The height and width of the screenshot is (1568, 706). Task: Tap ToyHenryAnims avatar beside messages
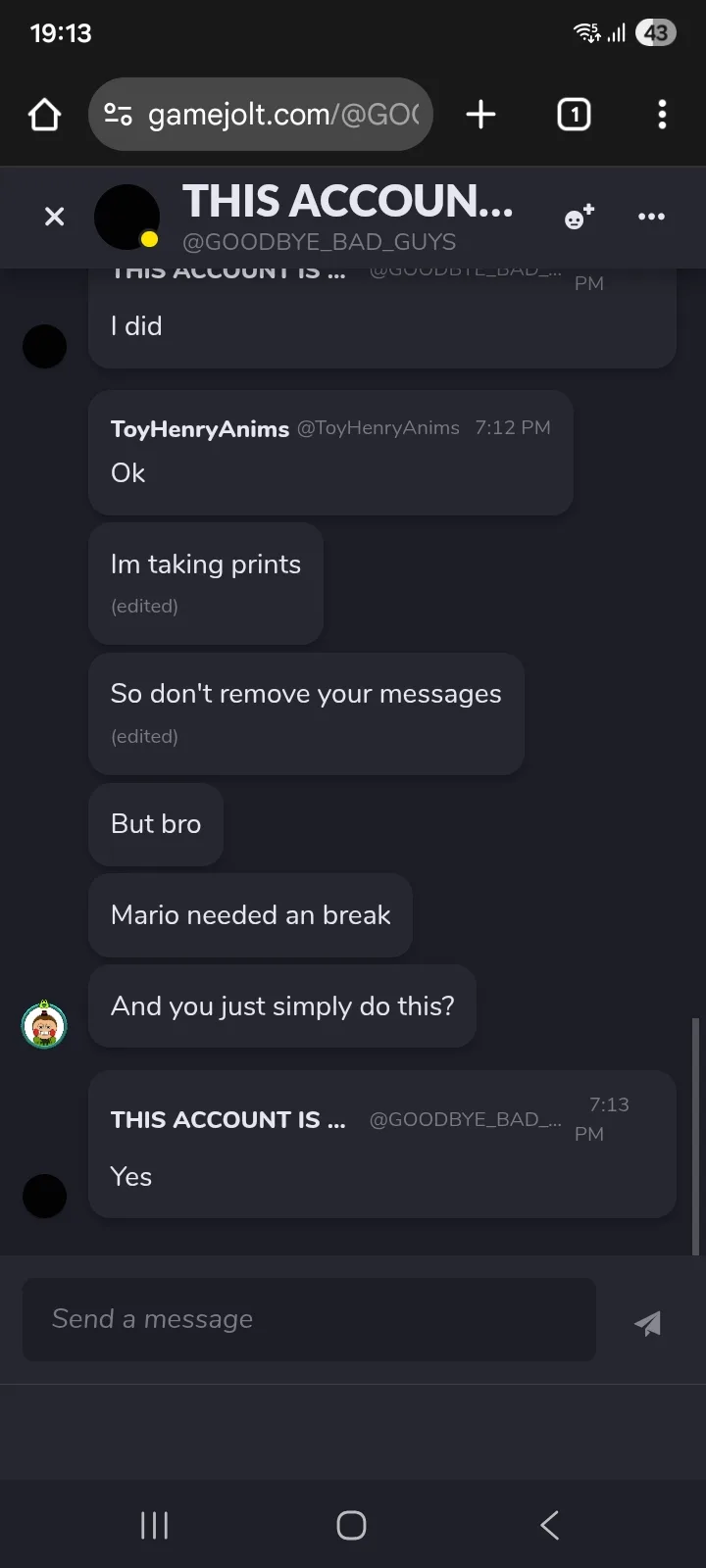pyautogui.click(x=44, y=1024)
